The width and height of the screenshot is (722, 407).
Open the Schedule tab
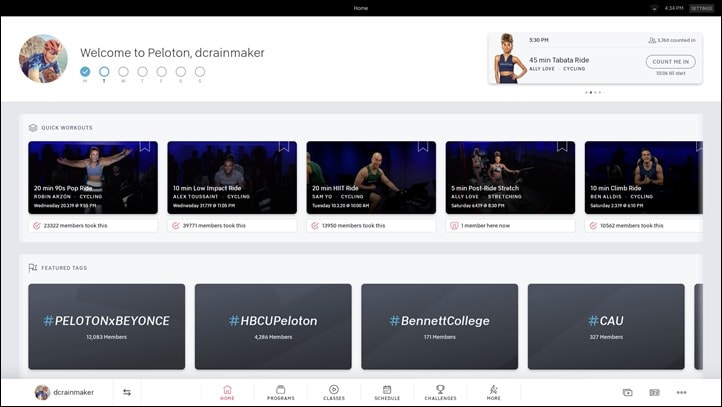click(x=387, y=392)
